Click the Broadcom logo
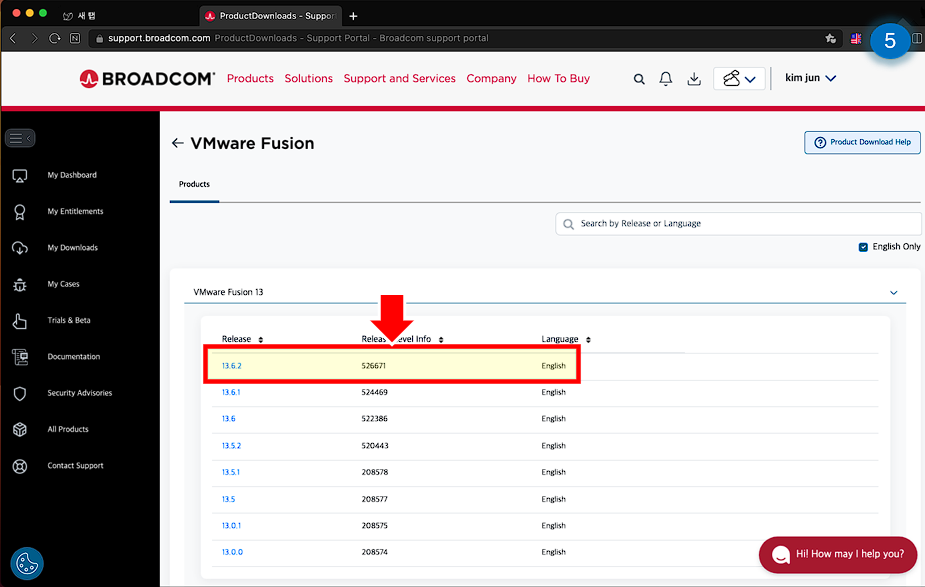 (x=147, y=78)
